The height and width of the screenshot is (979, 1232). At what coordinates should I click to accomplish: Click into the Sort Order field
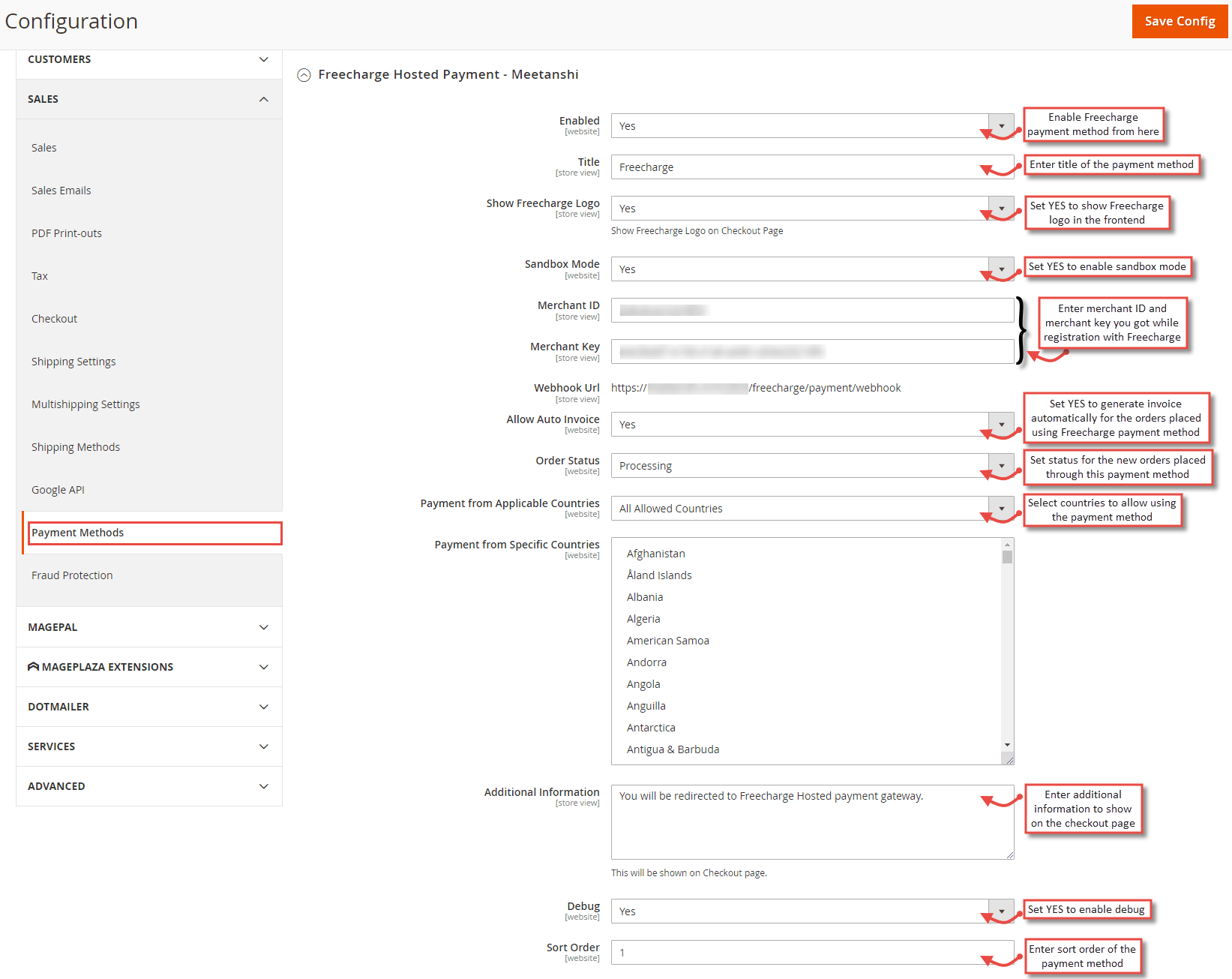812,953
